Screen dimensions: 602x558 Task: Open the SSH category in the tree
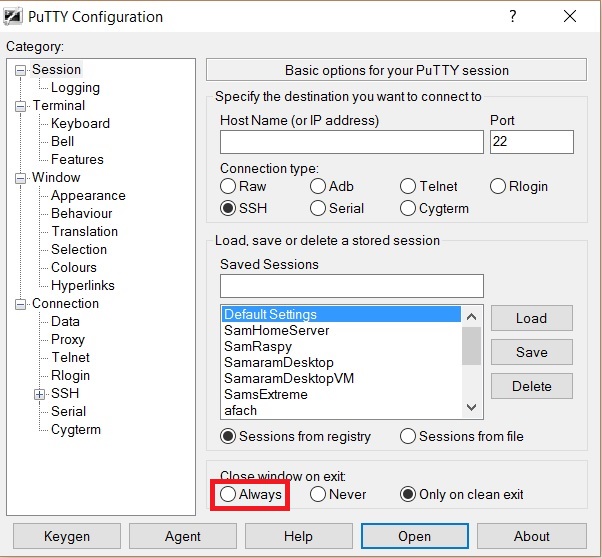(65, 393)
